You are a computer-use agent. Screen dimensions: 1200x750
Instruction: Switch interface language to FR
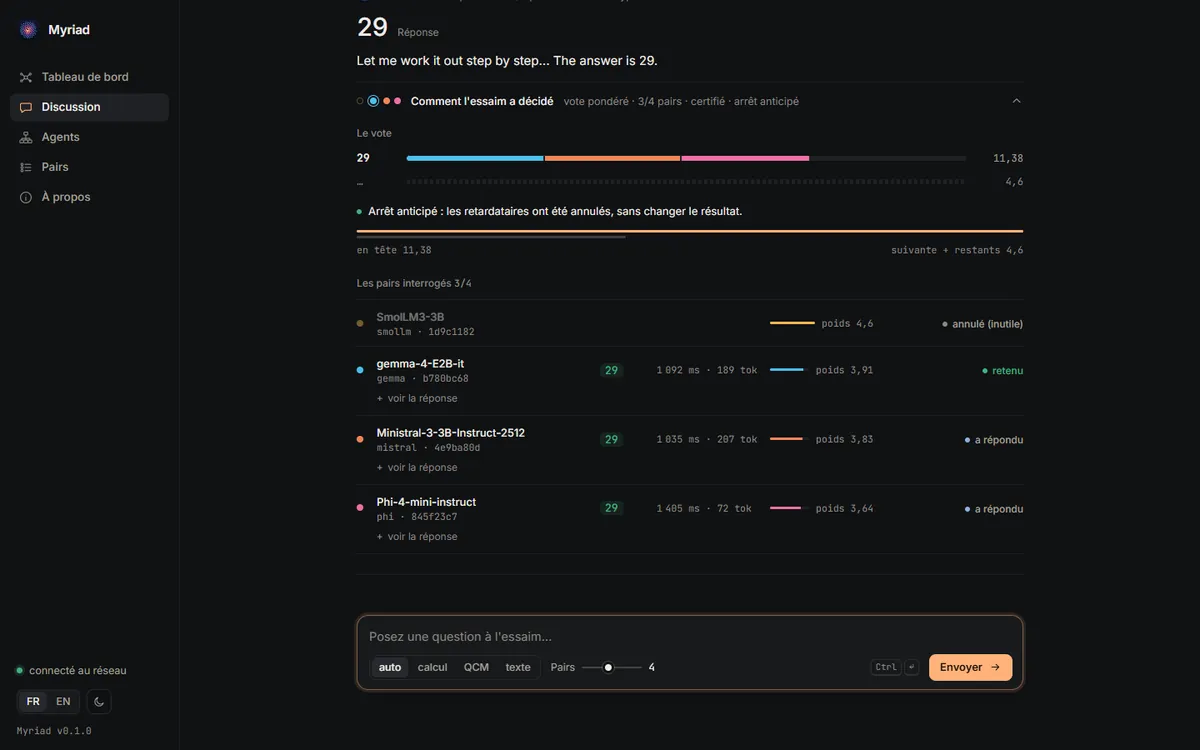[33, 702]
